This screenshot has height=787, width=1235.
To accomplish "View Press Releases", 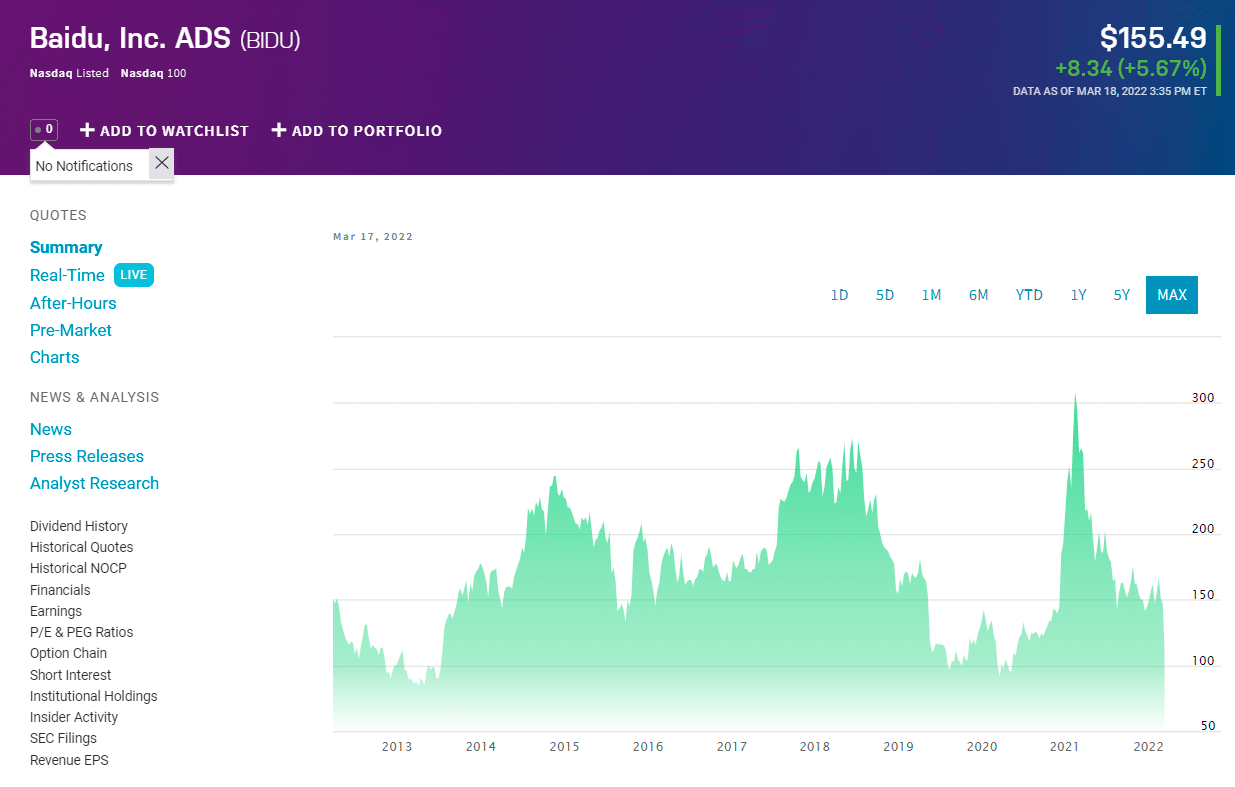I will point(87,456).
